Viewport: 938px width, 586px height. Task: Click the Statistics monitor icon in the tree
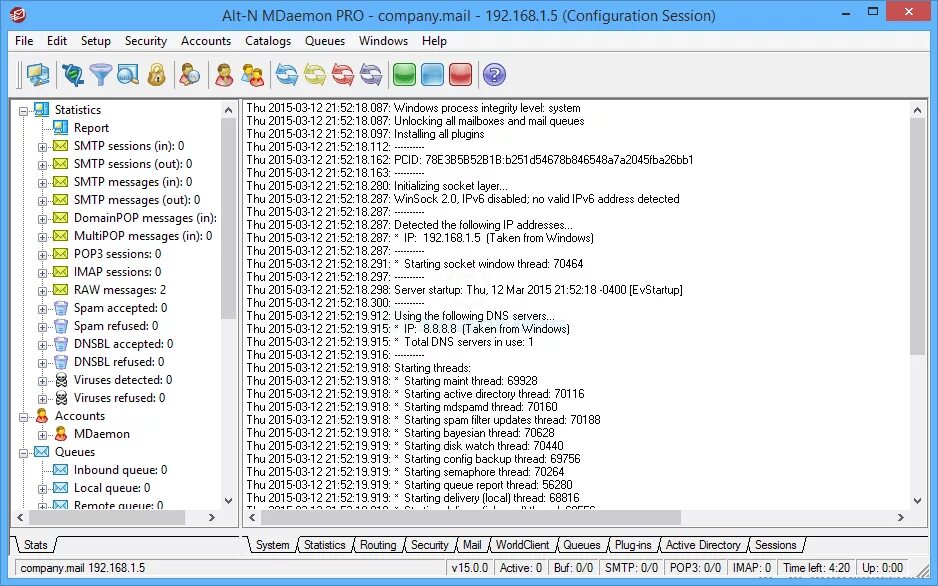[x=41, y=109]
